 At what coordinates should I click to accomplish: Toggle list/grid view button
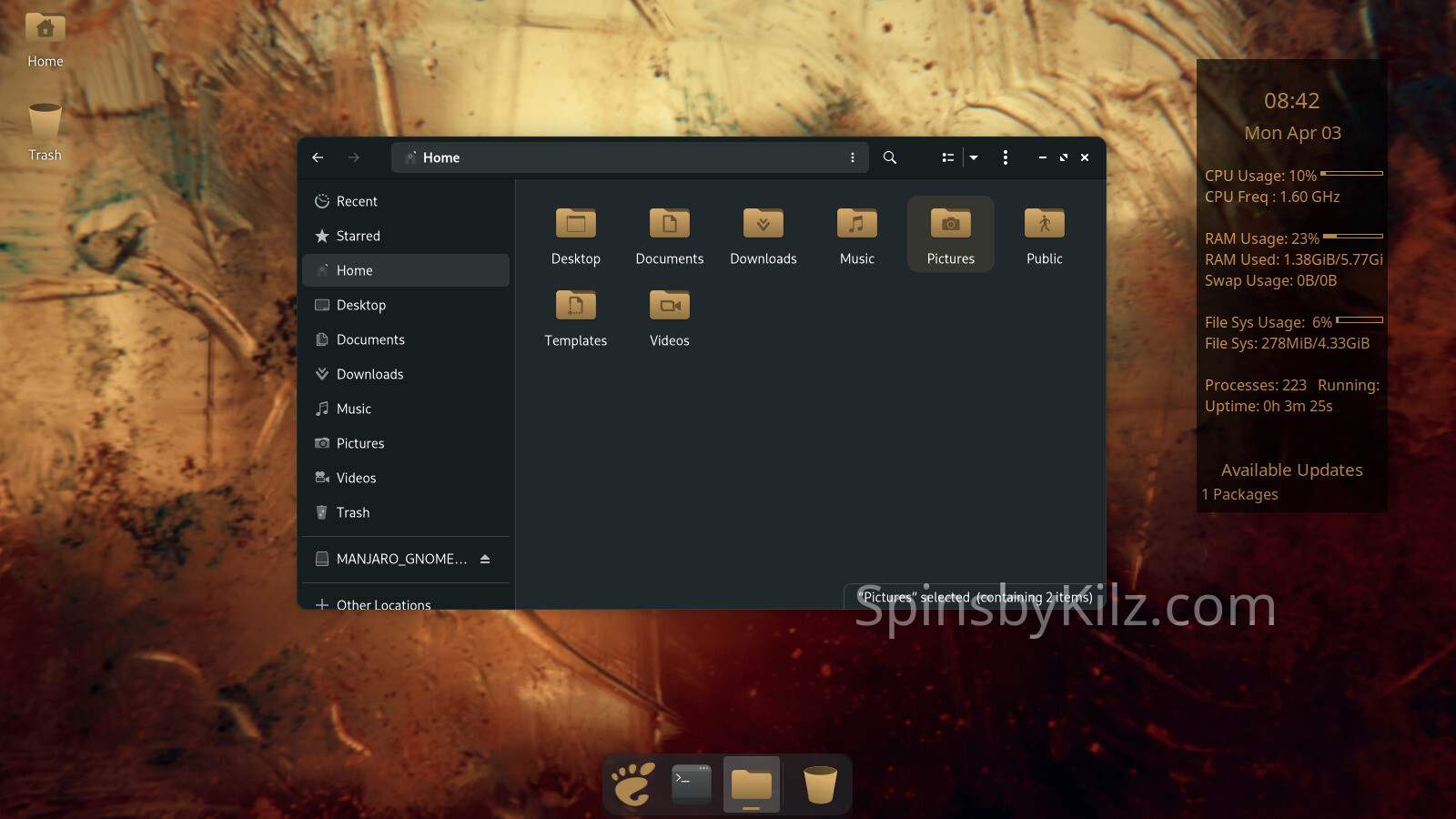[x=947, y=157]
